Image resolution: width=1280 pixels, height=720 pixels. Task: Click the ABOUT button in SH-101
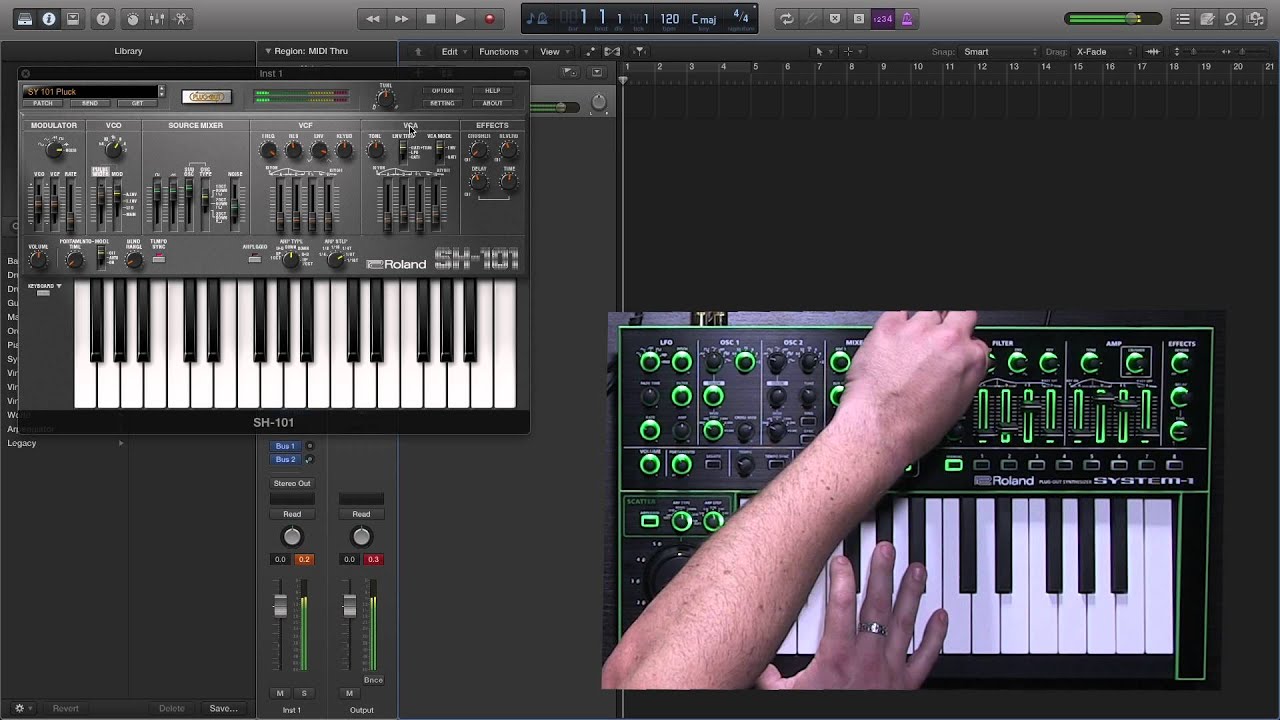(492, 103)
